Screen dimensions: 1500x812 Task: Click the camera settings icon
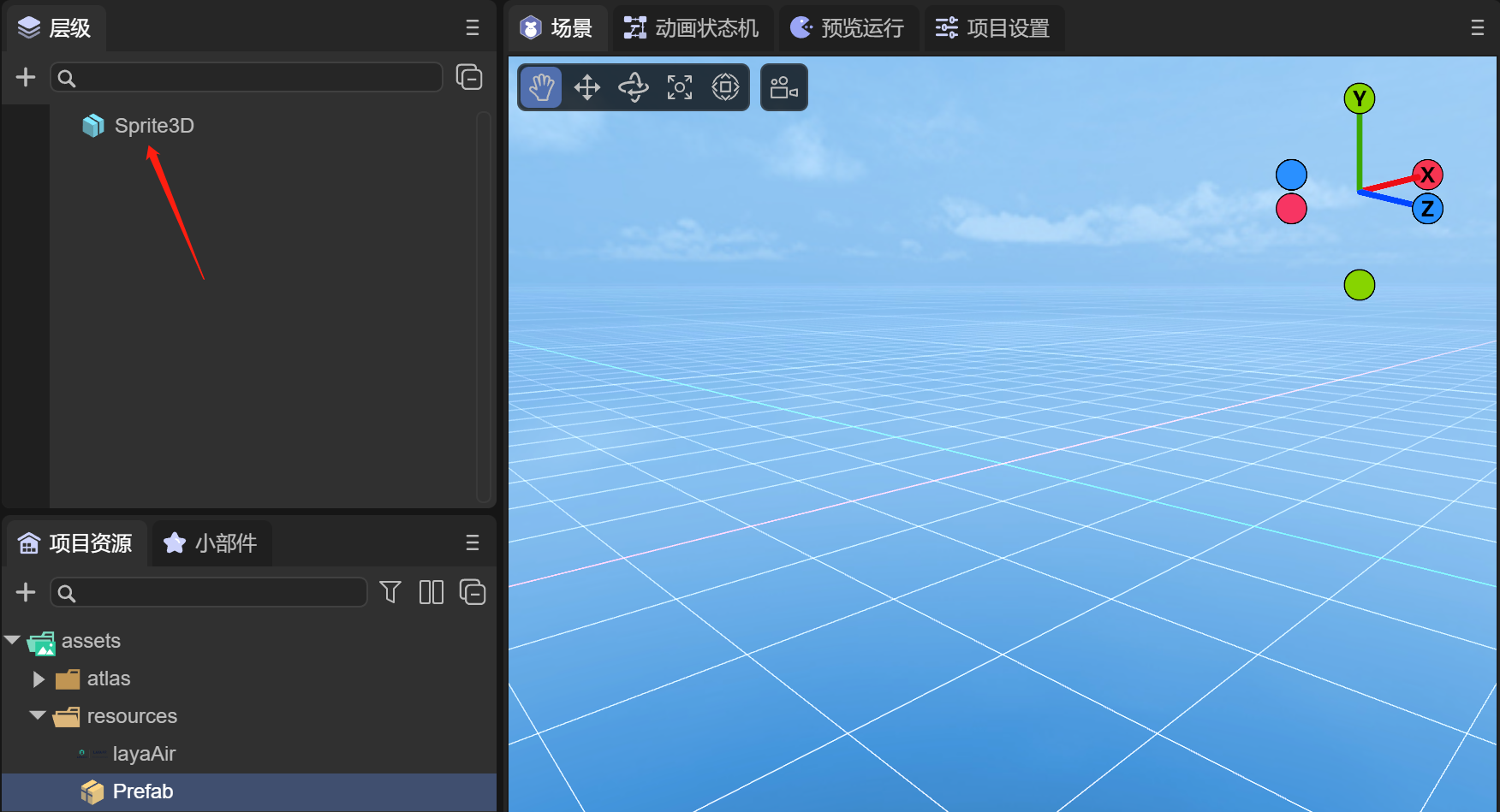pyautogui.click(x=783, y=87)
